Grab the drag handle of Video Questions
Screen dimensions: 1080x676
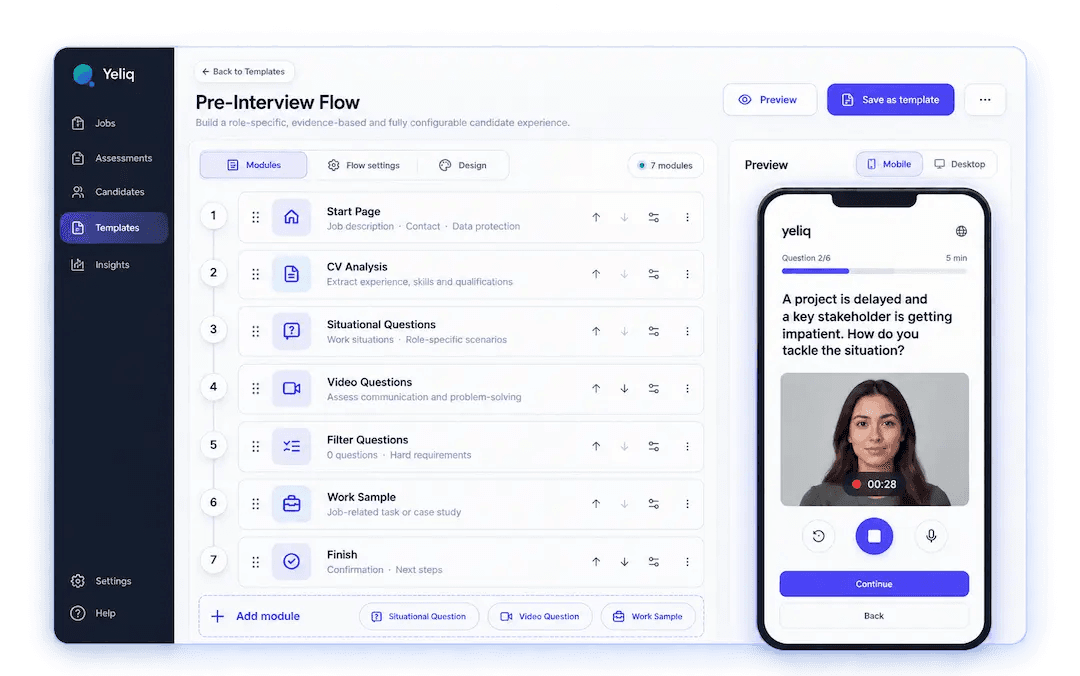[256, 389]
